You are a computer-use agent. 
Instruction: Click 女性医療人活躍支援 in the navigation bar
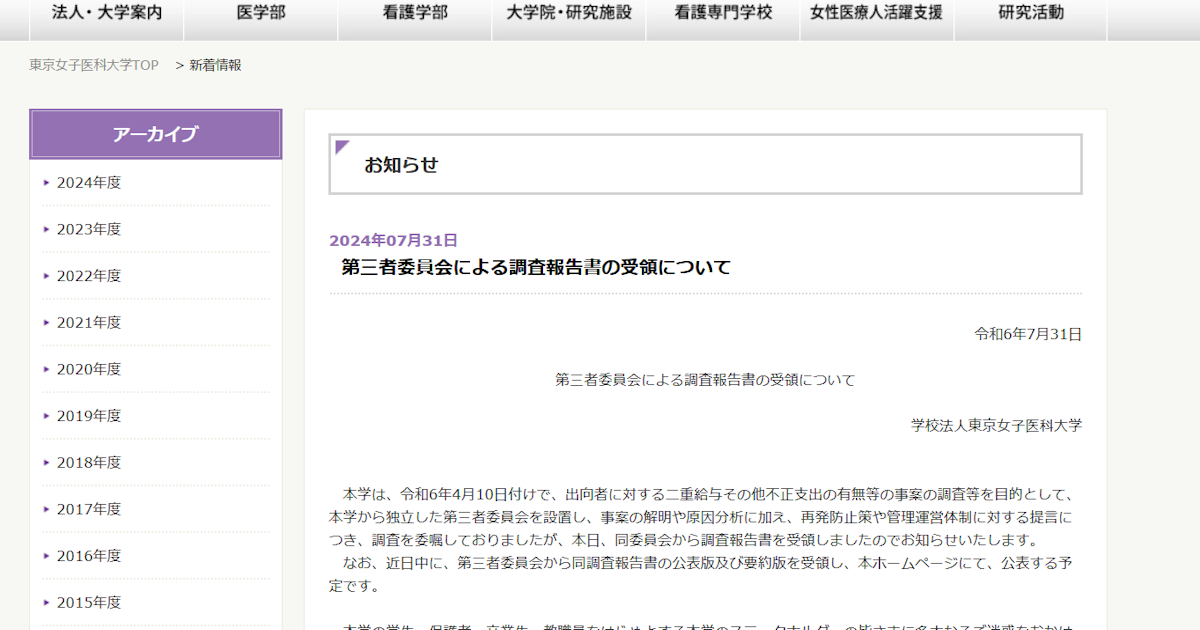pyautogui.click(x=877, y=13)
